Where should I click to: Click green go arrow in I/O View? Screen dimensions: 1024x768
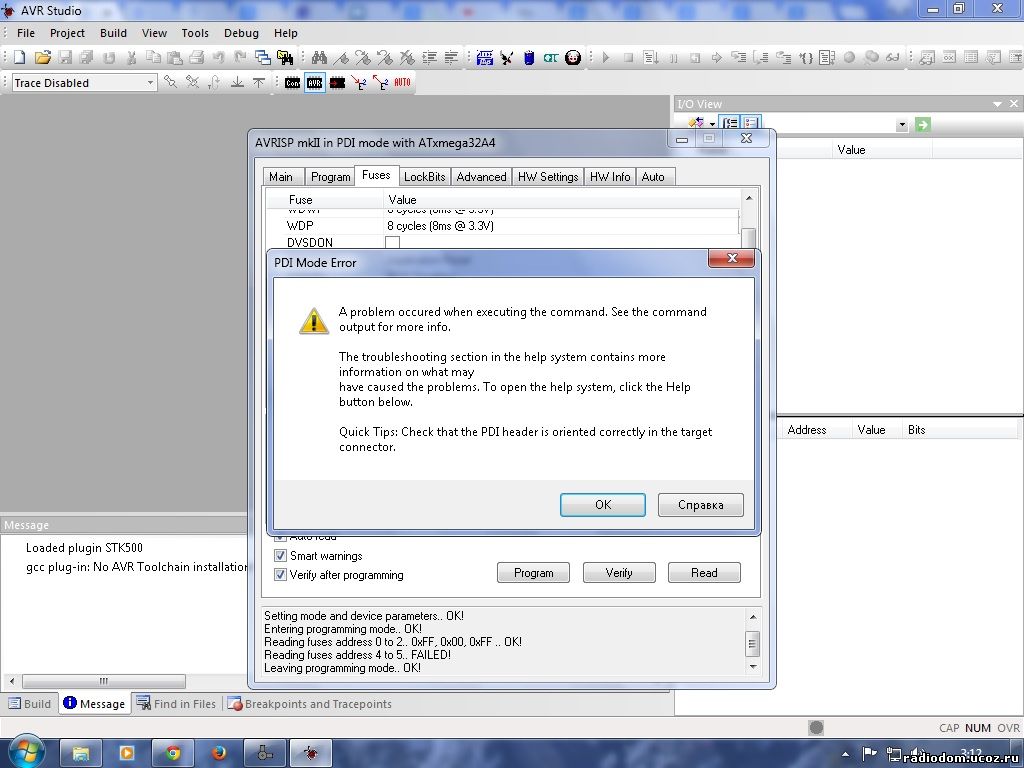(x=922, y=124)
